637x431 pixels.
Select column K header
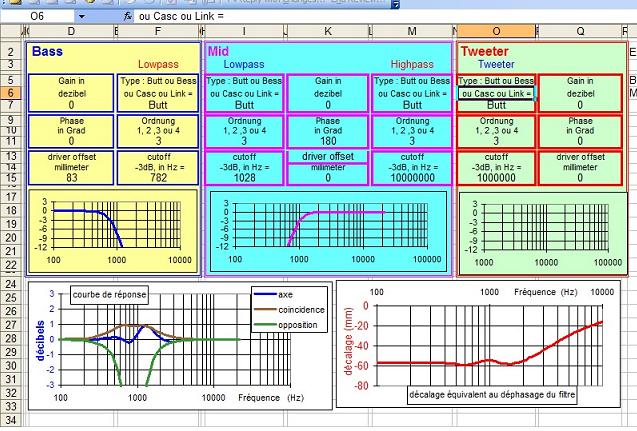coord(328,31)
